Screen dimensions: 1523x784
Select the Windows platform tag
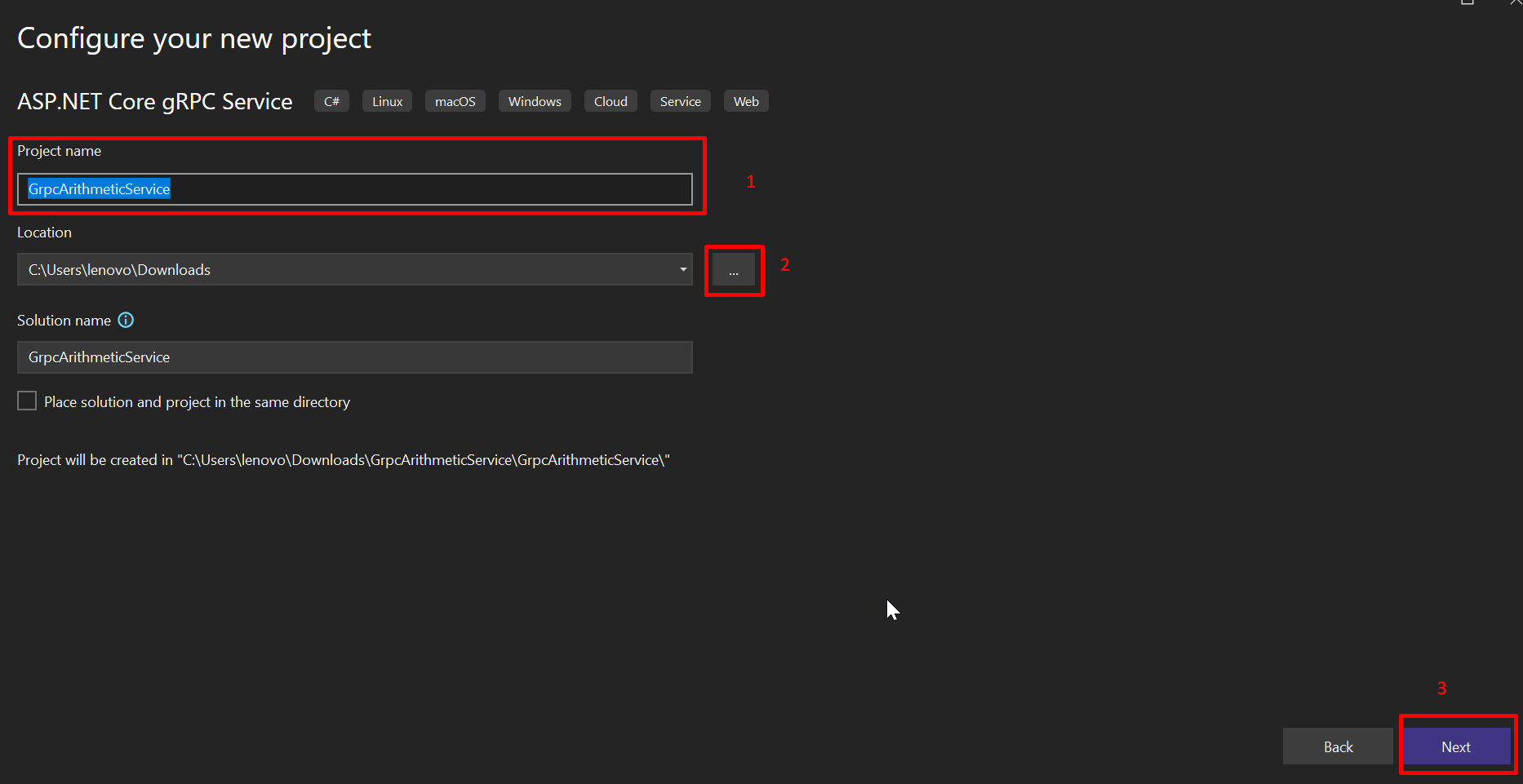coord(535,100)
